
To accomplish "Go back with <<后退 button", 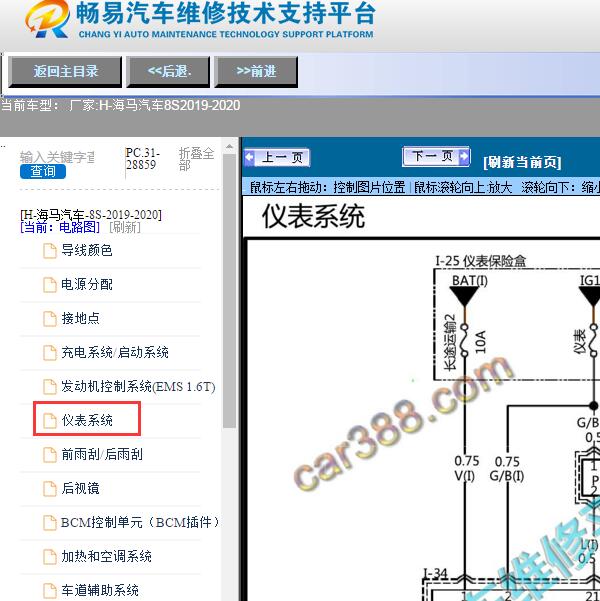I will 168,72.
